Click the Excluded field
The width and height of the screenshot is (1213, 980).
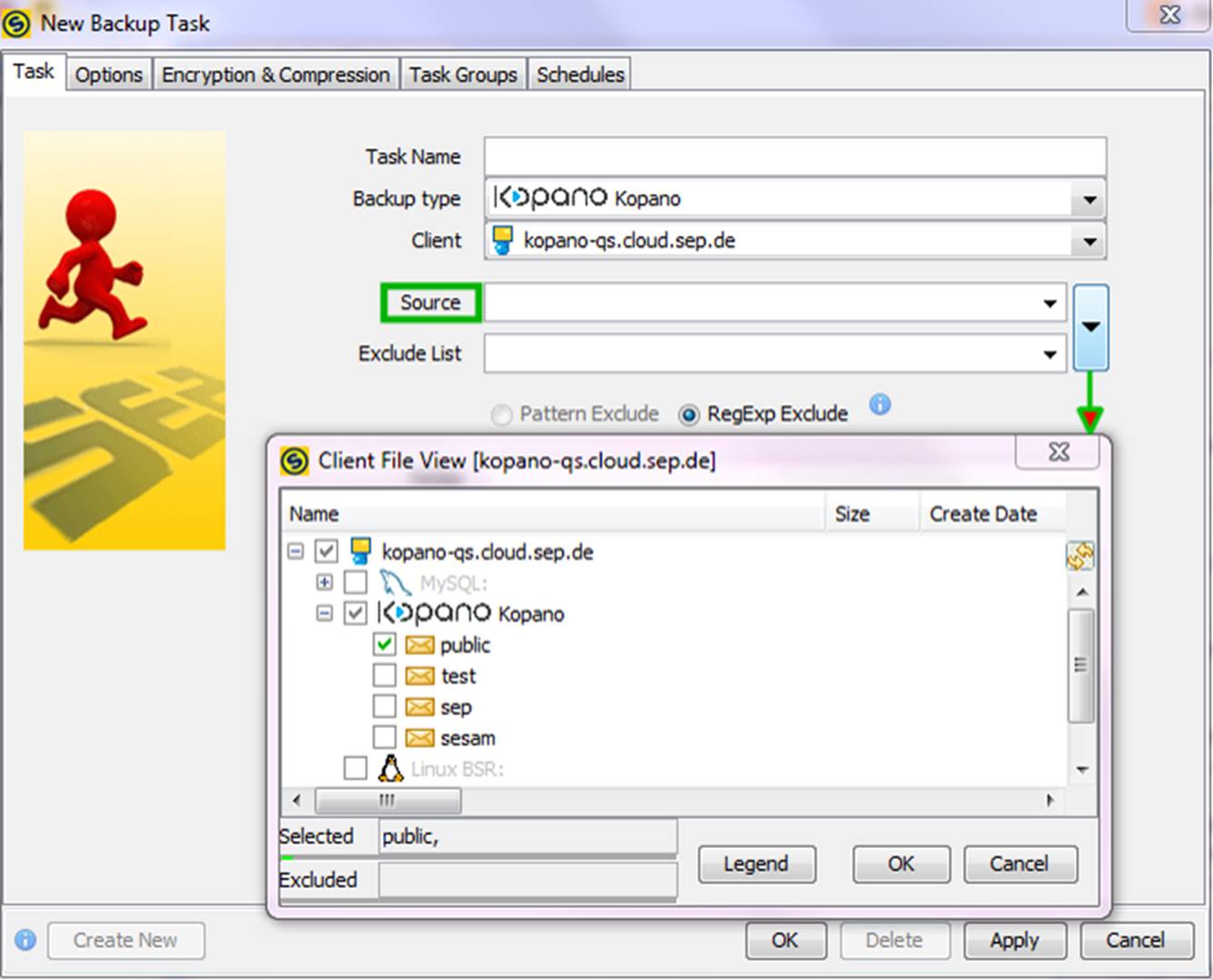[527, 880]
